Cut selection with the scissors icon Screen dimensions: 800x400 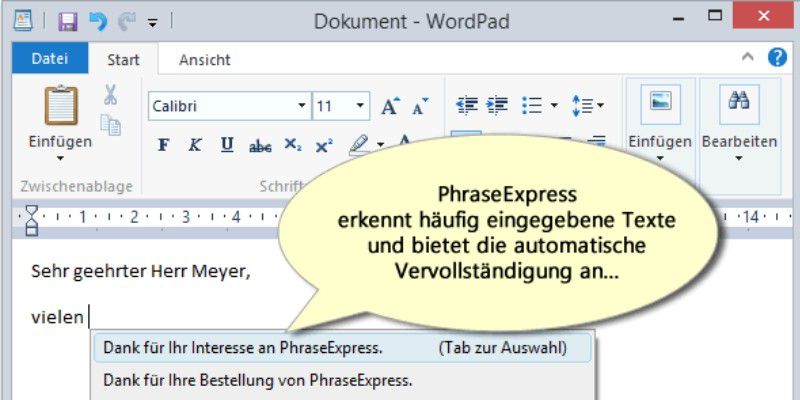tap(110, 94)
